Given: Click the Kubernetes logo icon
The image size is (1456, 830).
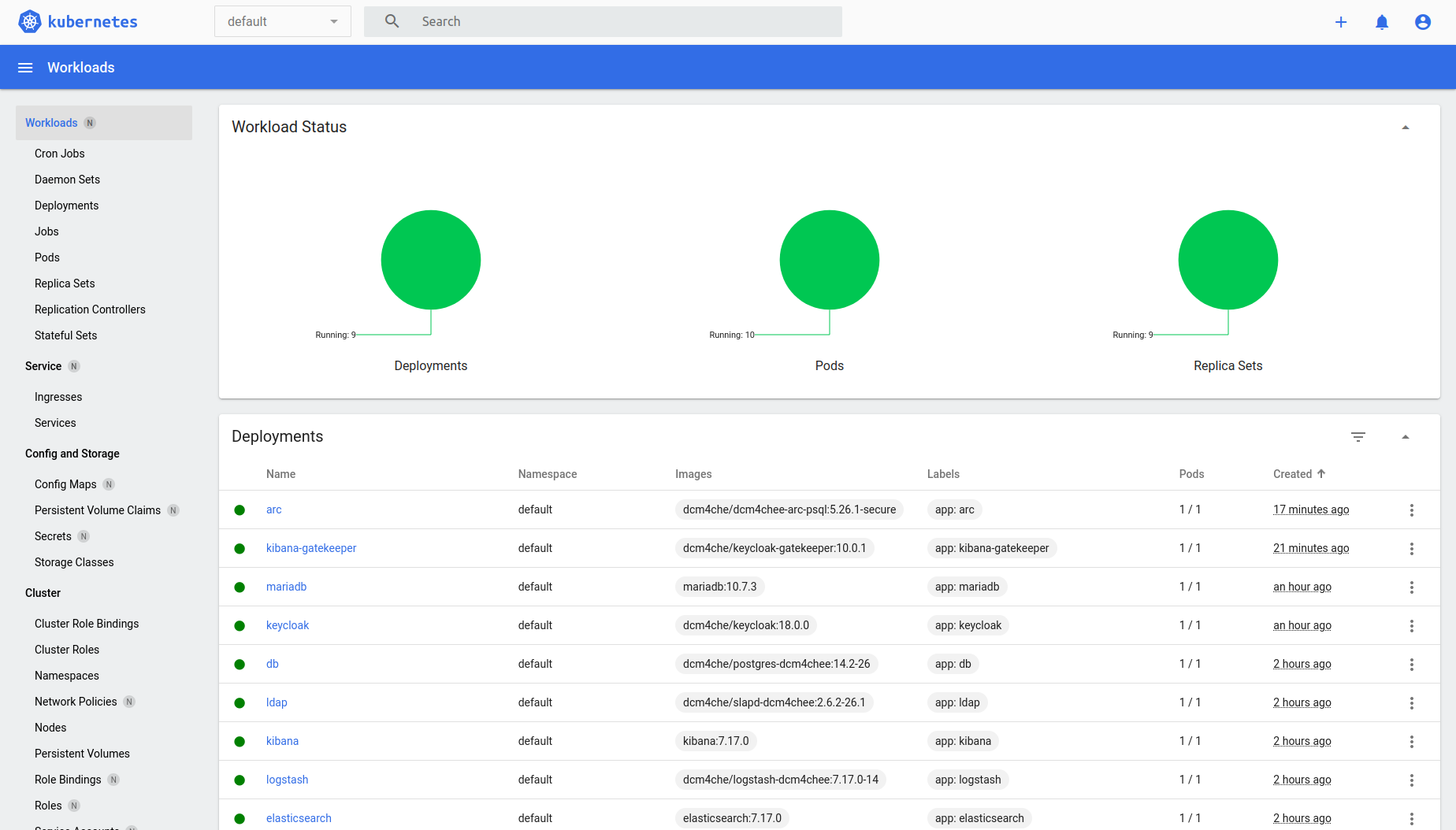Looking at the screenshot, I should pos(29,21).
